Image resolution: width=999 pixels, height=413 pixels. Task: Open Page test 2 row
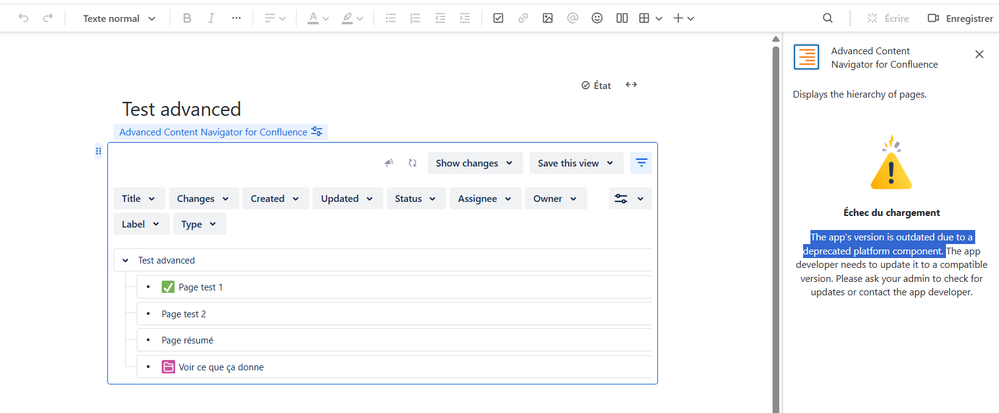pos(394,314)
